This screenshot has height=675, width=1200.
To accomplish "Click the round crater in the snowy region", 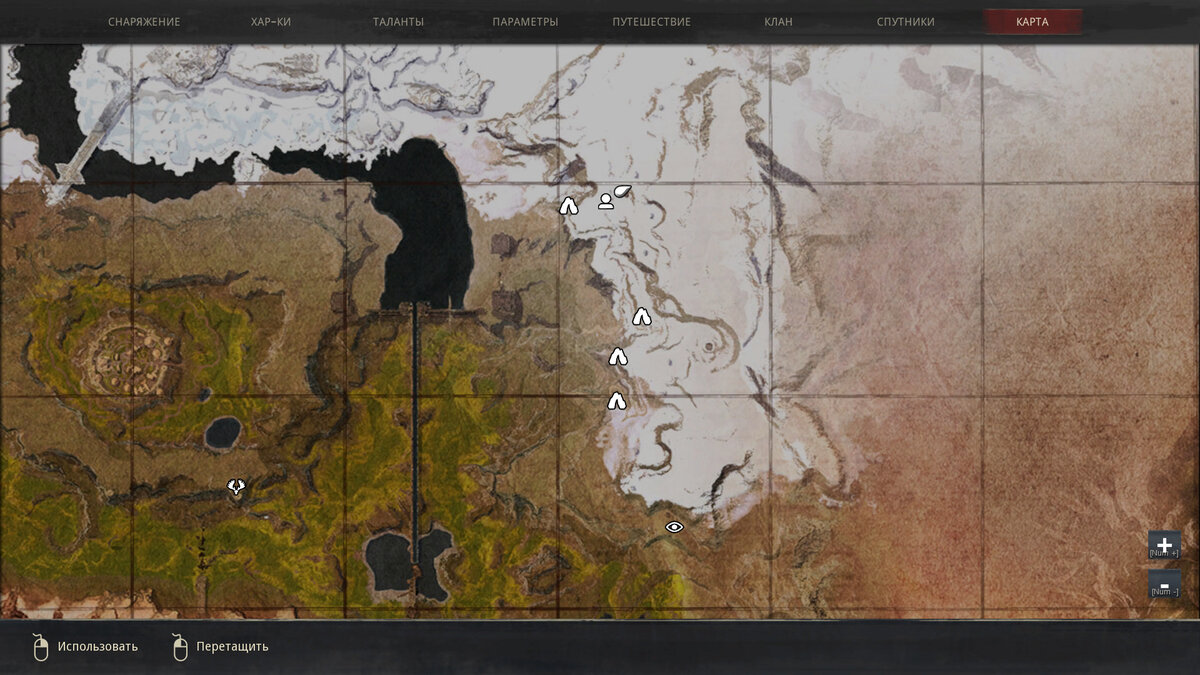I will coord(709,347).
